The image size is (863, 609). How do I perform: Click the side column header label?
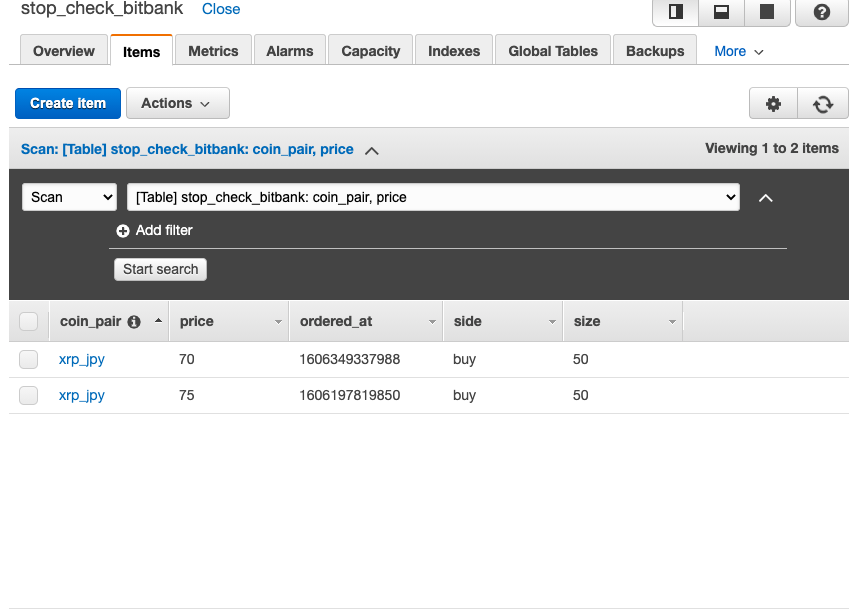pyautogui.click(x=467, y=321)
